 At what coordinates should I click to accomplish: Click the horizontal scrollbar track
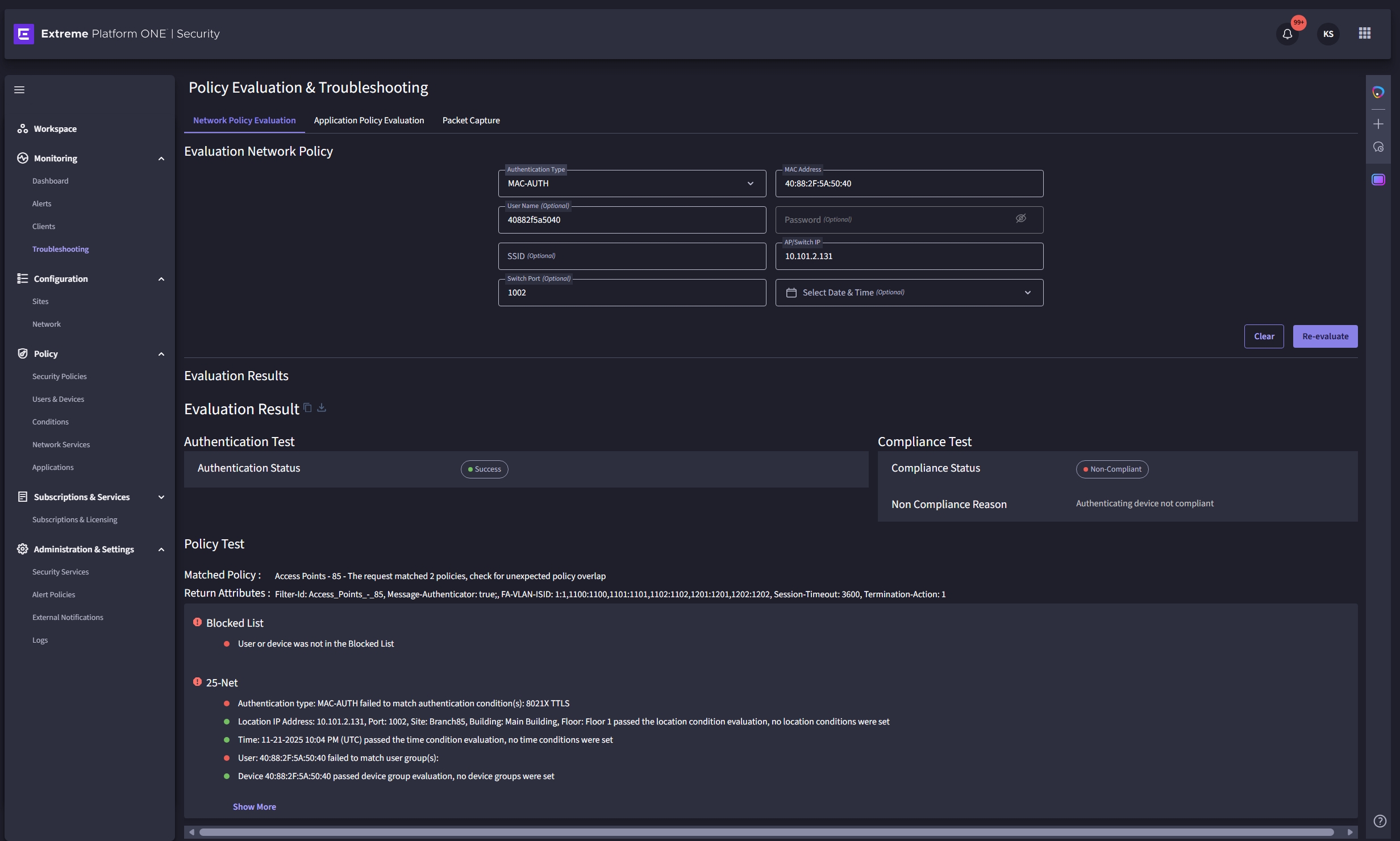766,832
